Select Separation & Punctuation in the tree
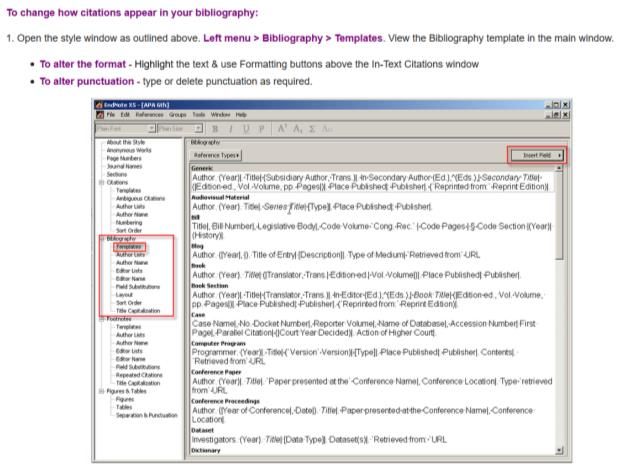 click(x=147, y=415)
